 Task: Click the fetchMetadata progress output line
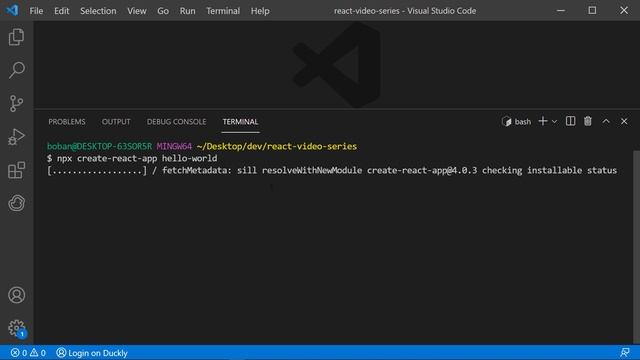pyautogui.click(x=332, y=170)
